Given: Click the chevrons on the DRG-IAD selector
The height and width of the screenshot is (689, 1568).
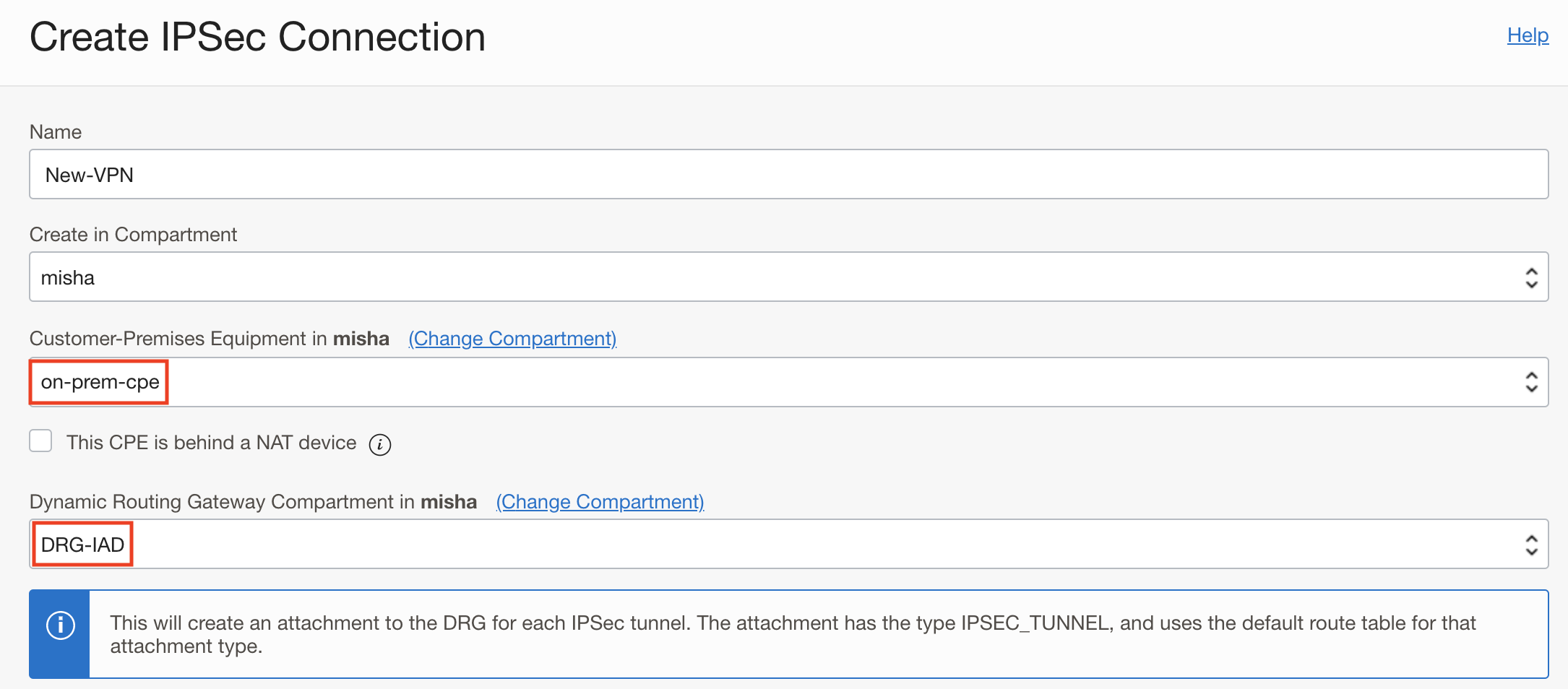Looking at the screenshot, I should pos(1532,544).
